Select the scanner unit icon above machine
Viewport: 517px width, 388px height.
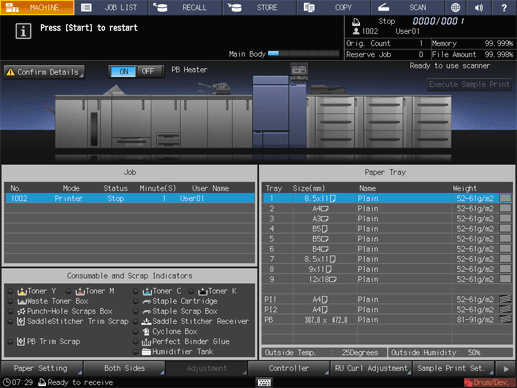(x=299, y=70)
